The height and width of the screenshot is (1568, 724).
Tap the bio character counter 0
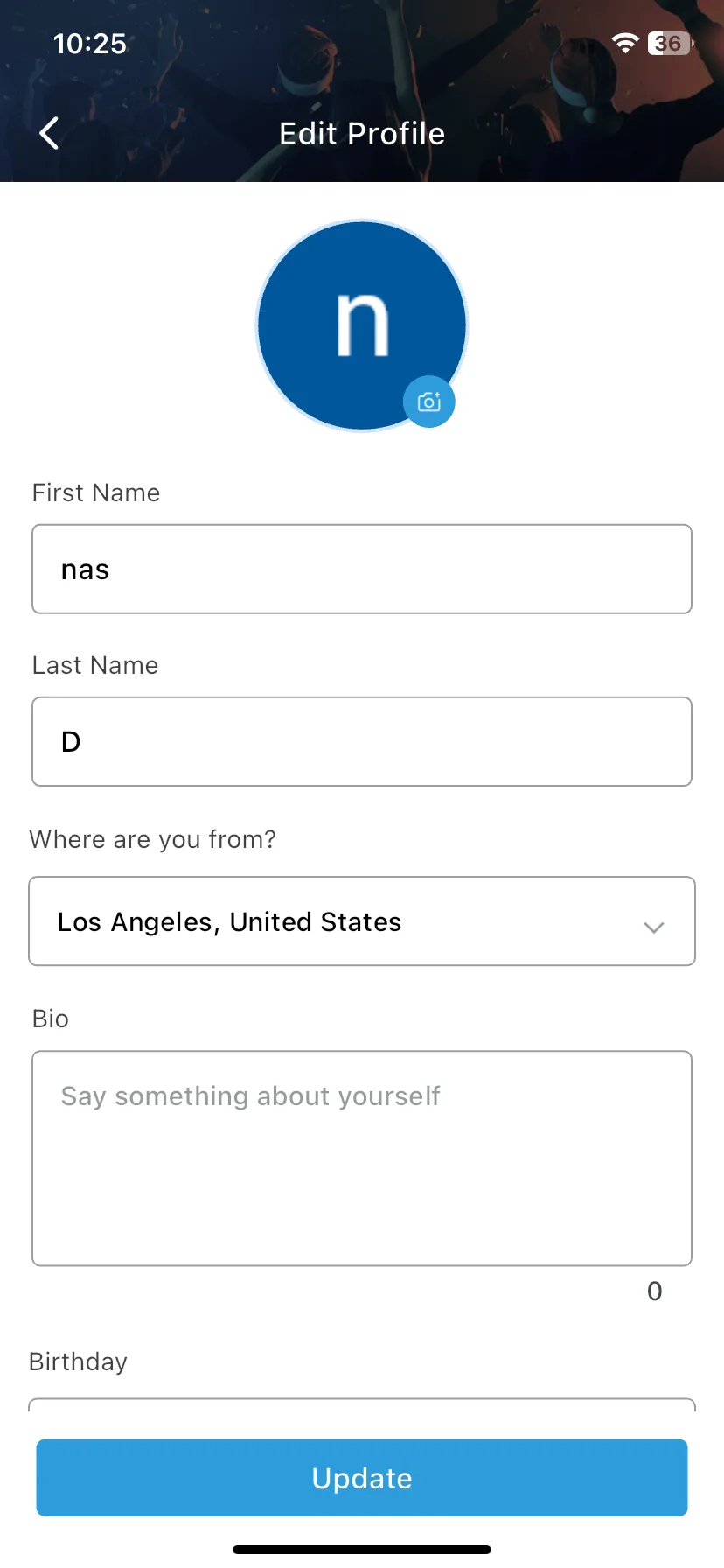point(655,1291)
